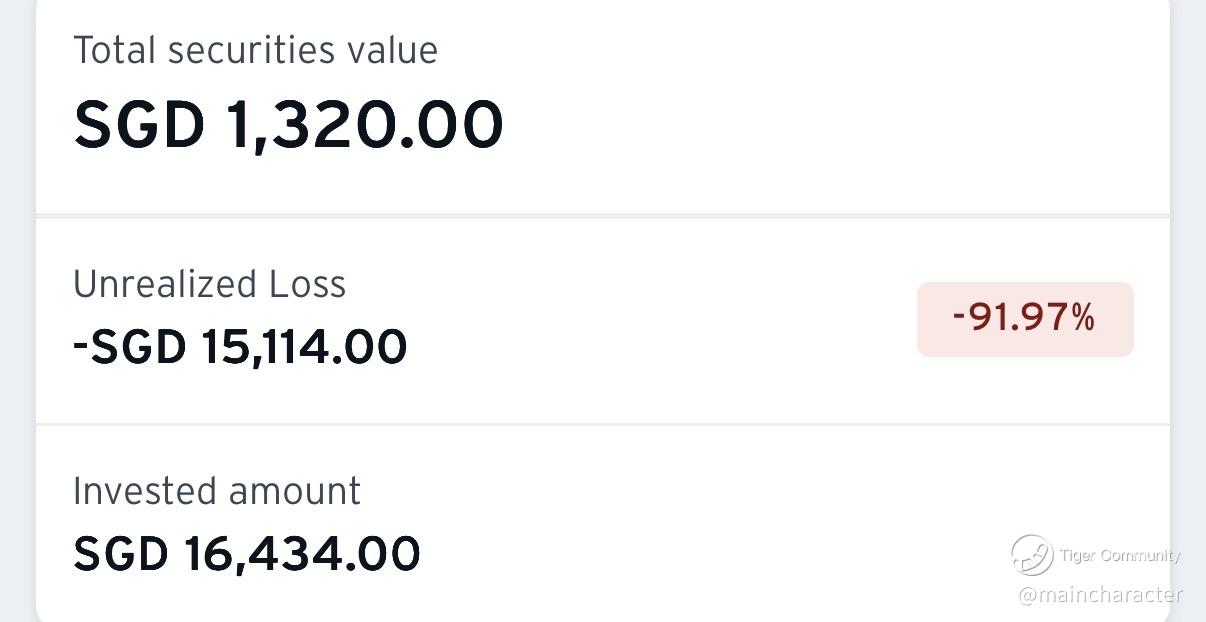The width and height of the screenshot is (1206, 622).
Task: Click empty space right of SGD 1,320.00
Action: click(x=800, y=125)
